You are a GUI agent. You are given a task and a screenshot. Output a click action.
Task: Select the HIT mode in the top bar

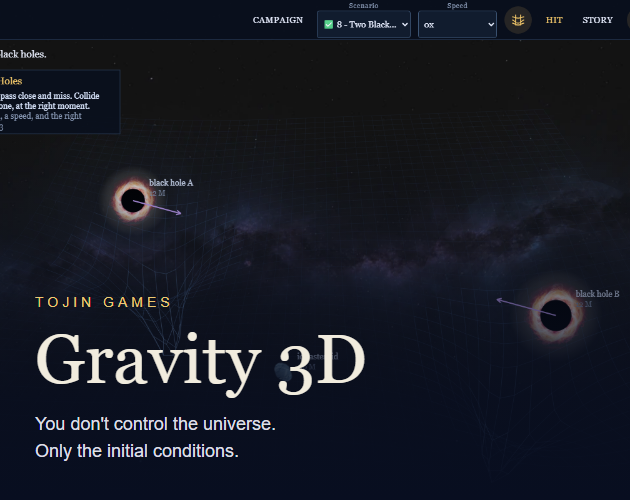[554, 20]
